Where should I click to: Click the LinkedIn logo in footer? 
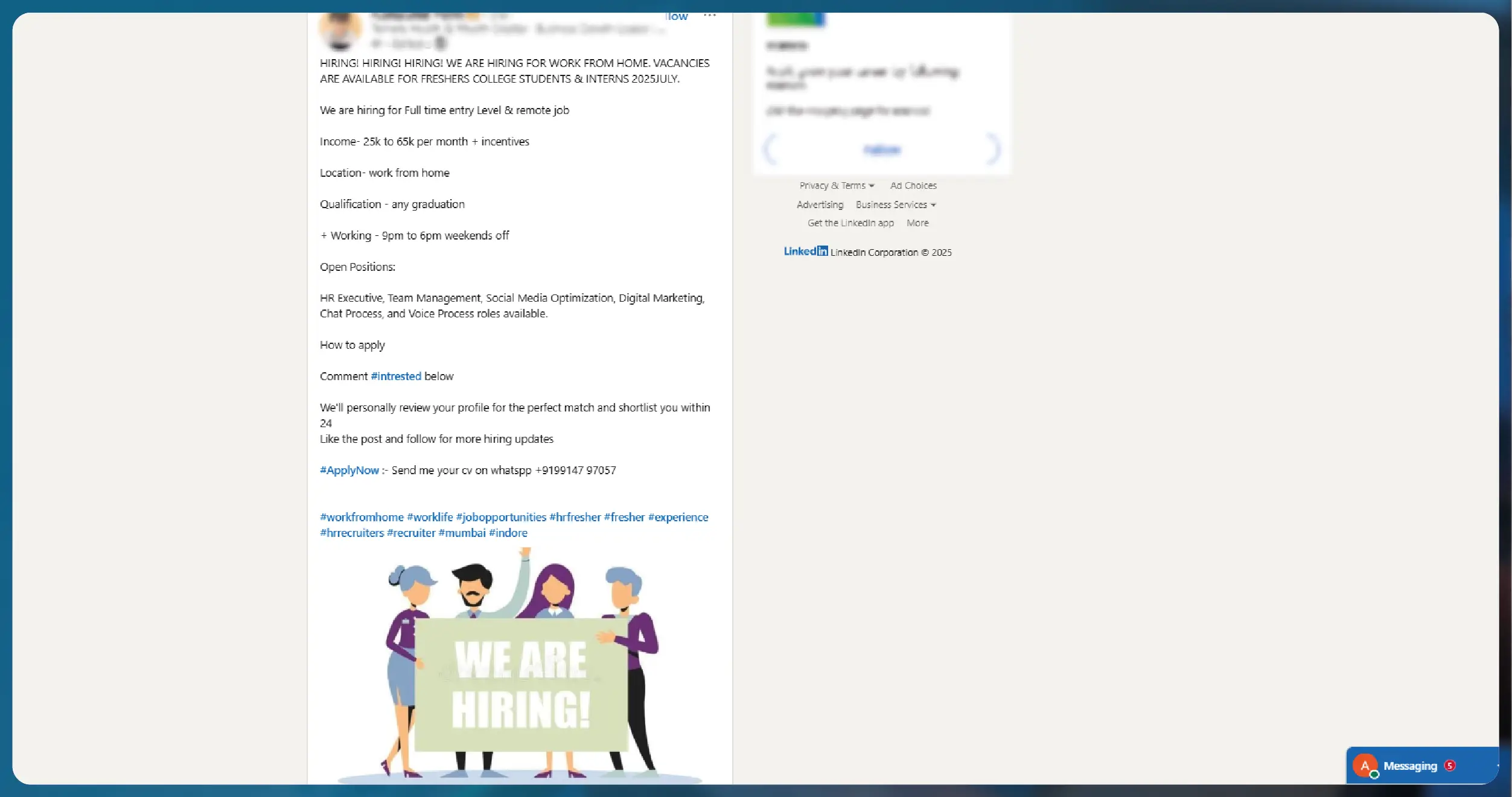click(x=805, y=252)
